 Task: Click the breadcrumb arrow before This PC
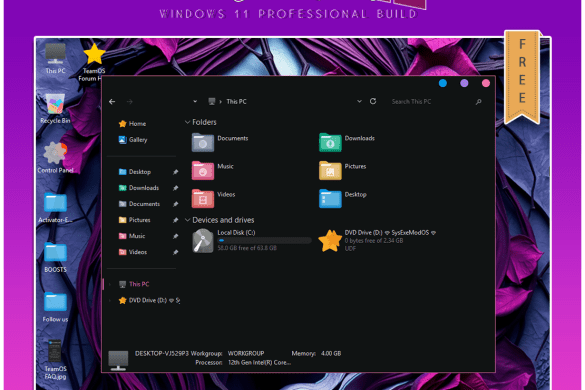tap(220, 102)
